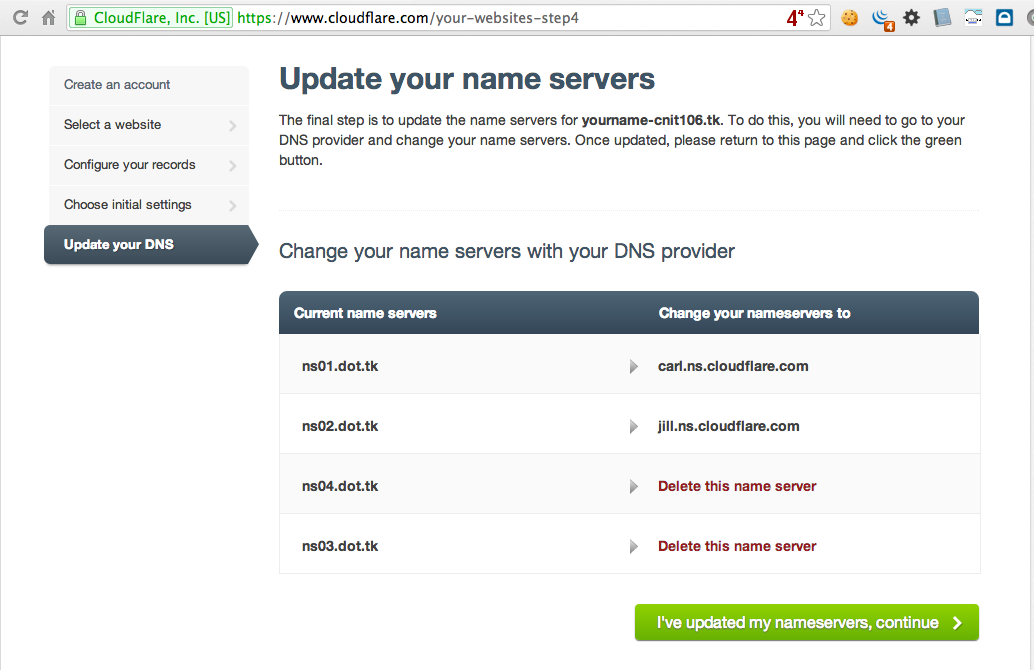Select carl.ns.cloudflare.com text
1034x670 pixels.
pos(733,367)
